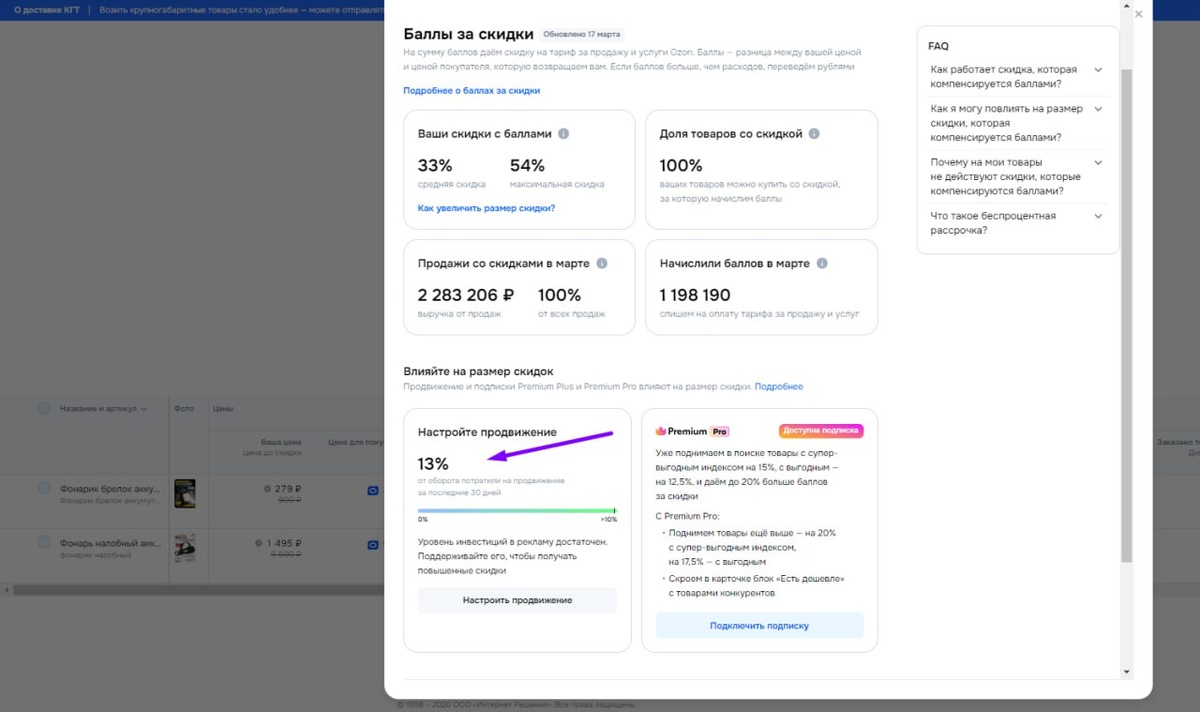Click Подключить подписку button
Image resolution: width=1200 pixels, height=712 pixels.
click(759, 625)
